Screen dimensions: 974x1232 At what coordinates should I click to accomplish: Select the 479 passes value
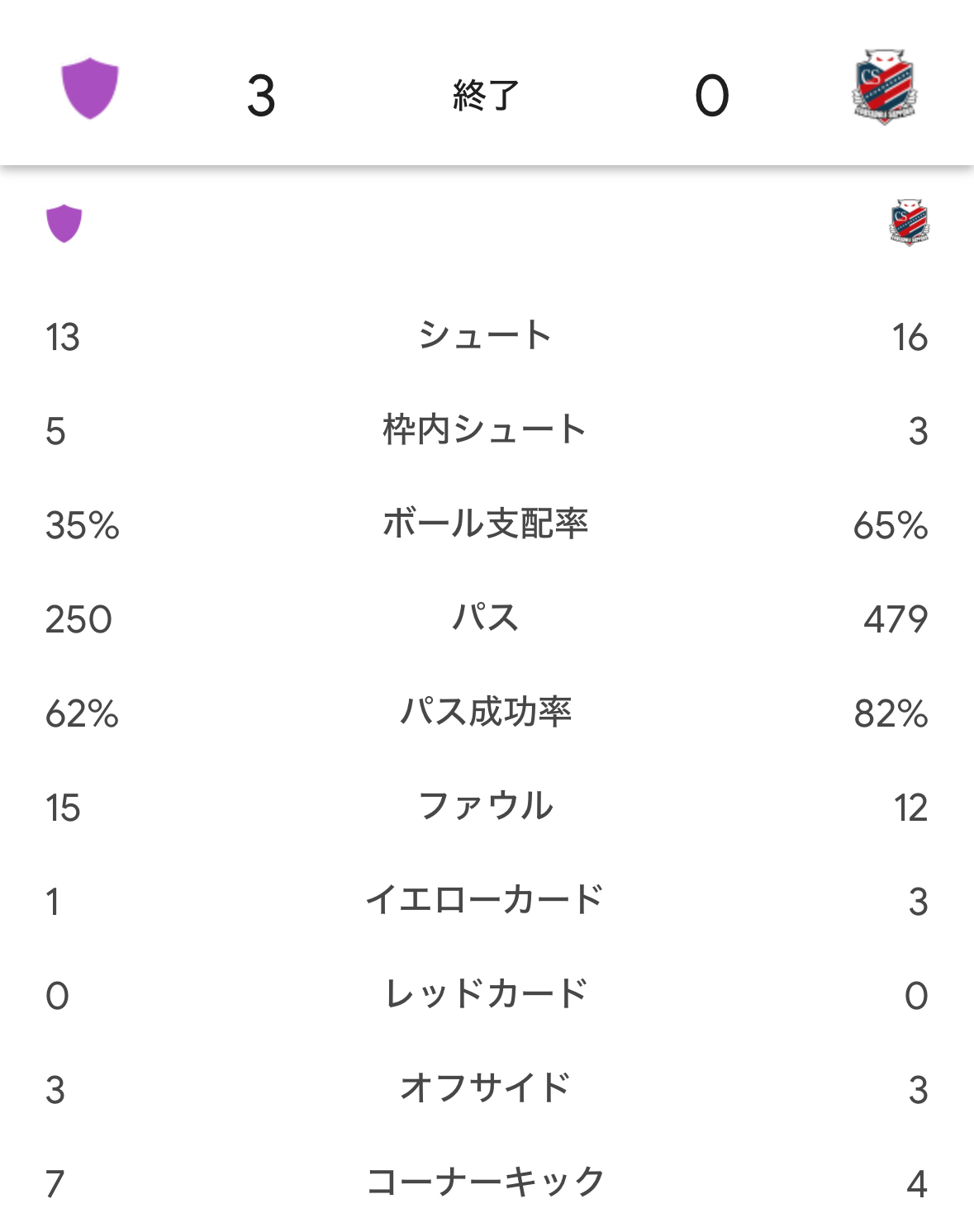point(896,620)
